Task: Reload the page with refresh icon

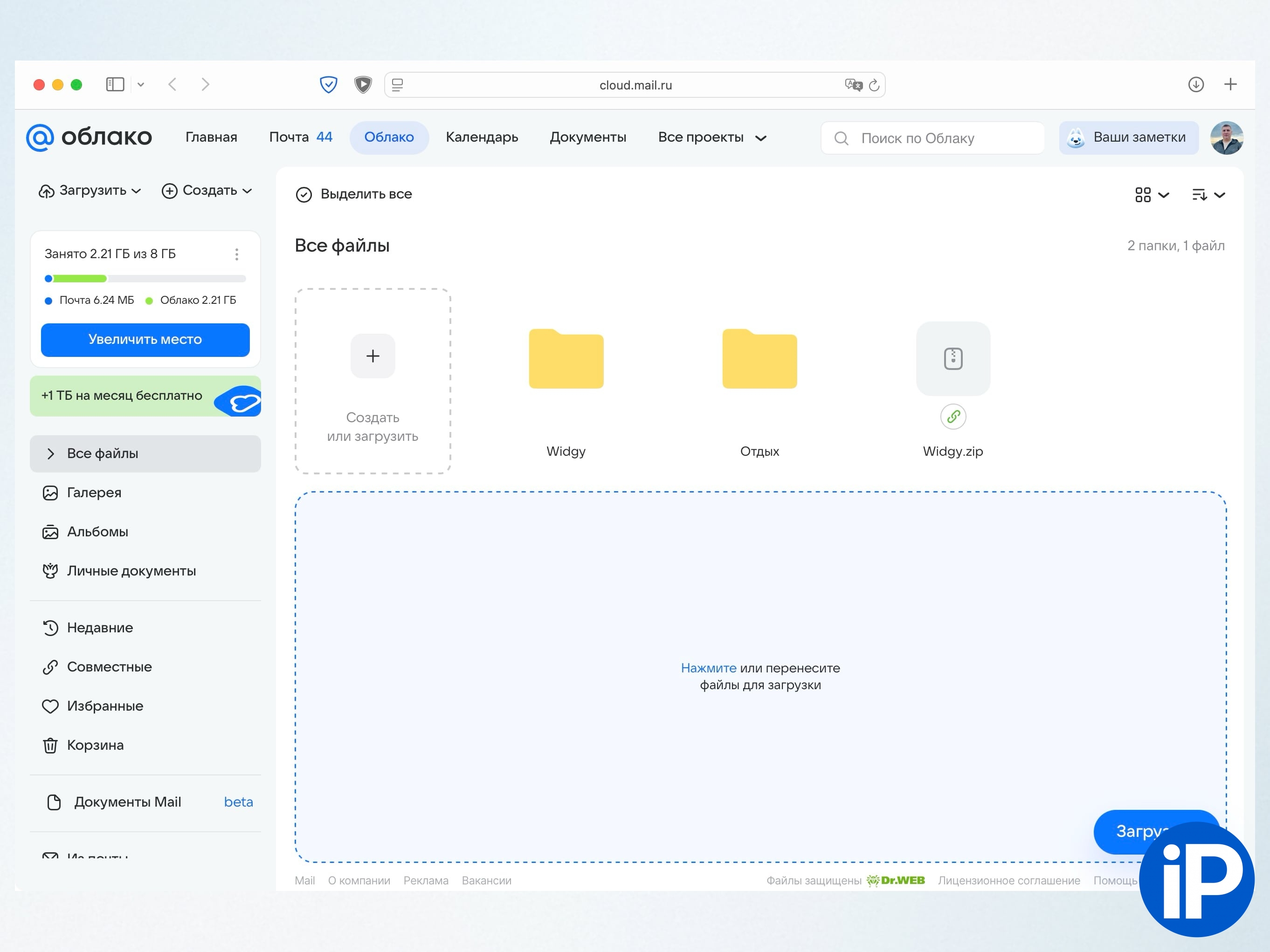Action: click(874, 85)
